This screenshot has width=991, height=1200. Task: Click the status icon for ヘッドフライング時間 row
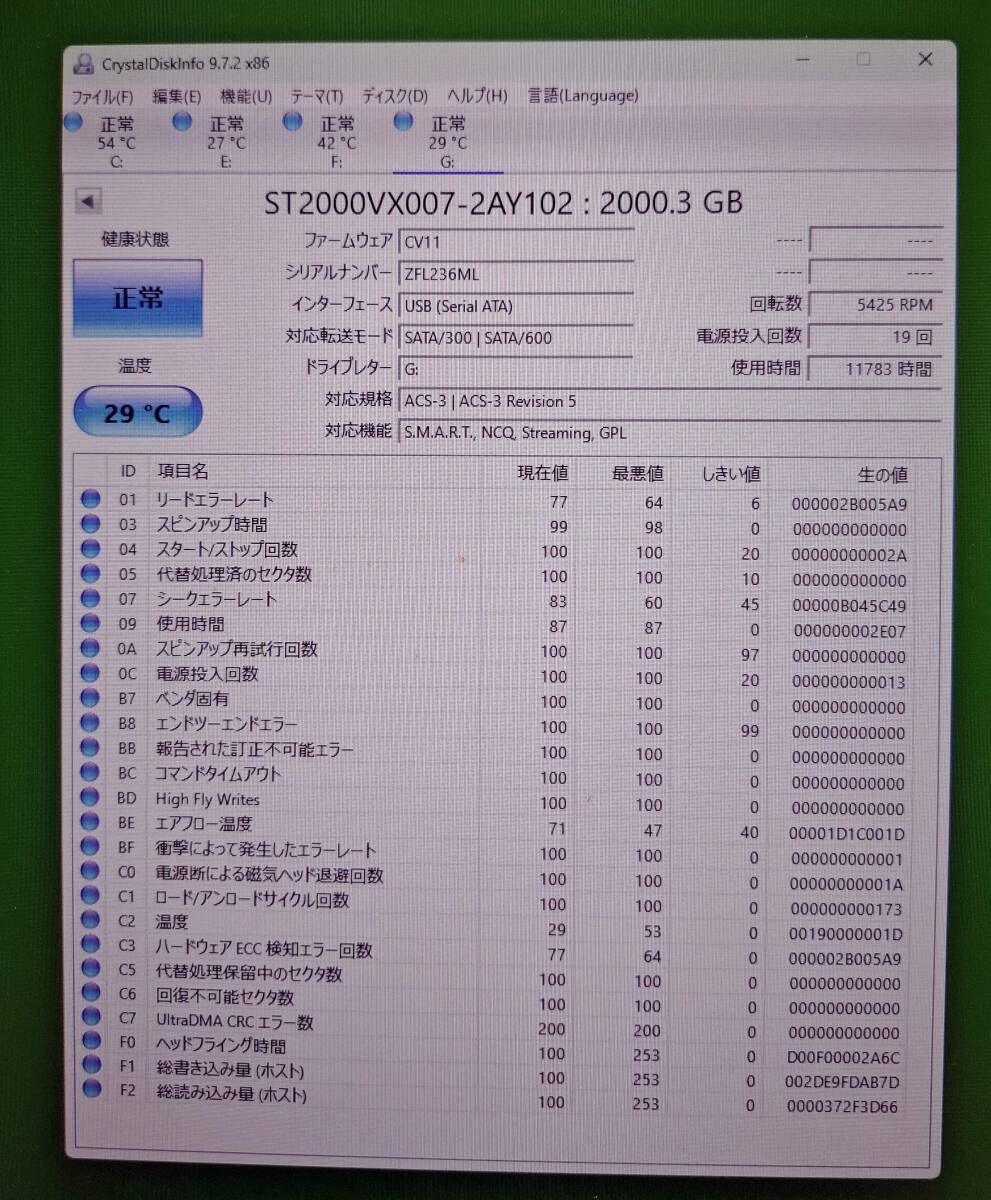pos(91,1041)
